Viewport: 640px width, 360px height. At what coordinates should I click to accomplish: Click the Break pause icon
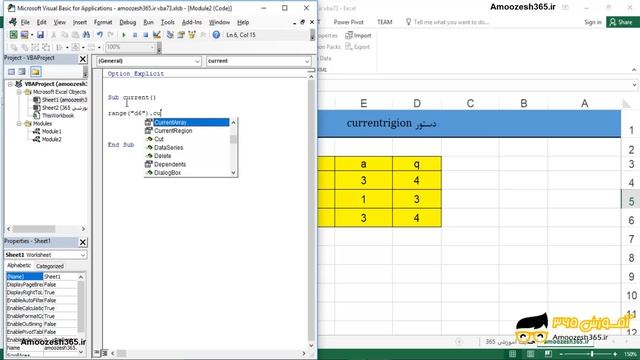[135, 35]
